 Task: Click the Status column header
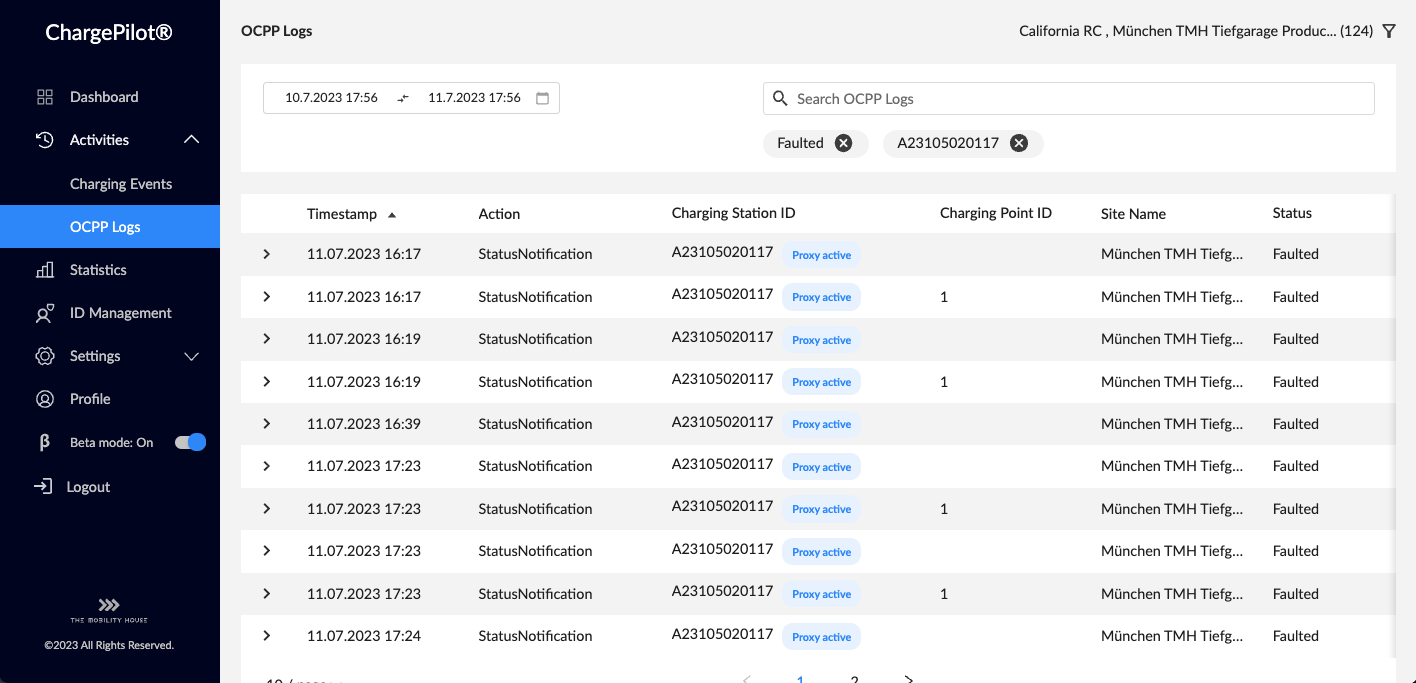1292,213
